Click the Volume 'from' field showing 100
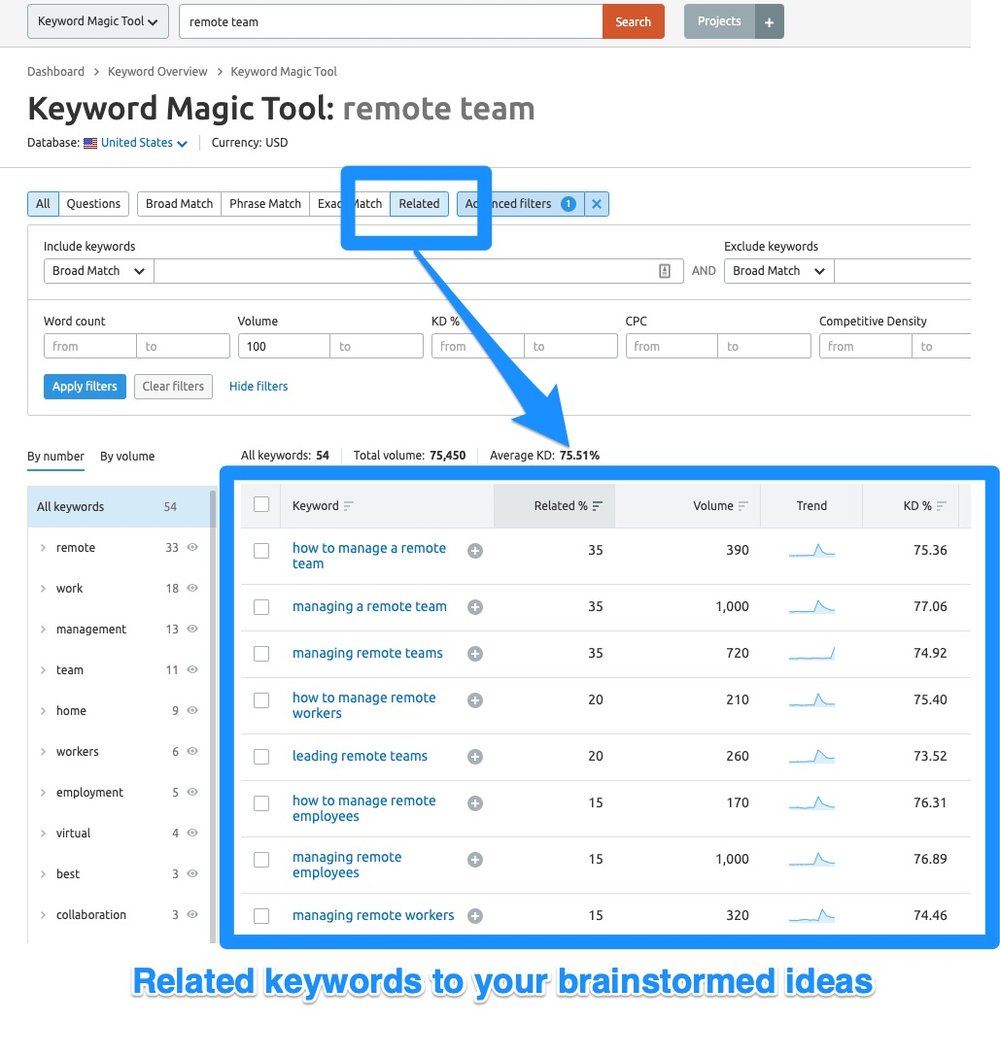Viewport: 1000px width, 1056px height. pos(284,346)
